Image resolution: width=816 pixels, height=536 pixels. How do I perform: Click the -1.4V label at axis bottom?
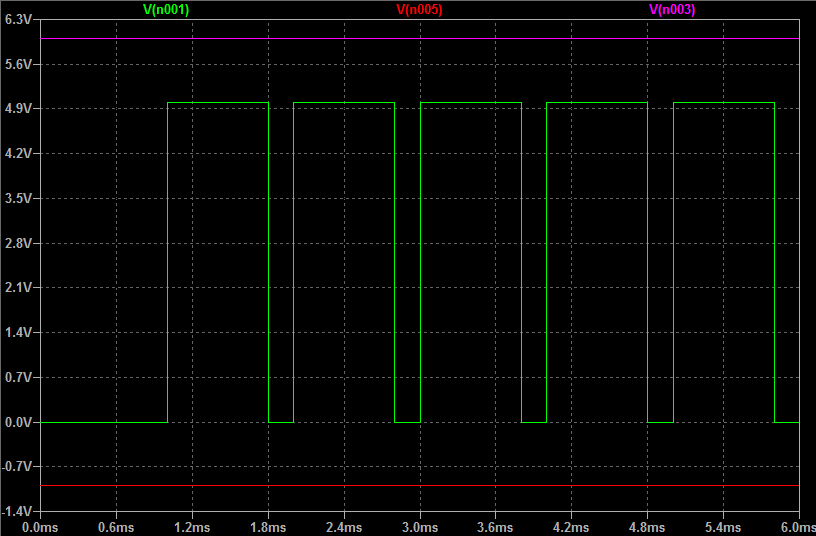click(18, 512)
